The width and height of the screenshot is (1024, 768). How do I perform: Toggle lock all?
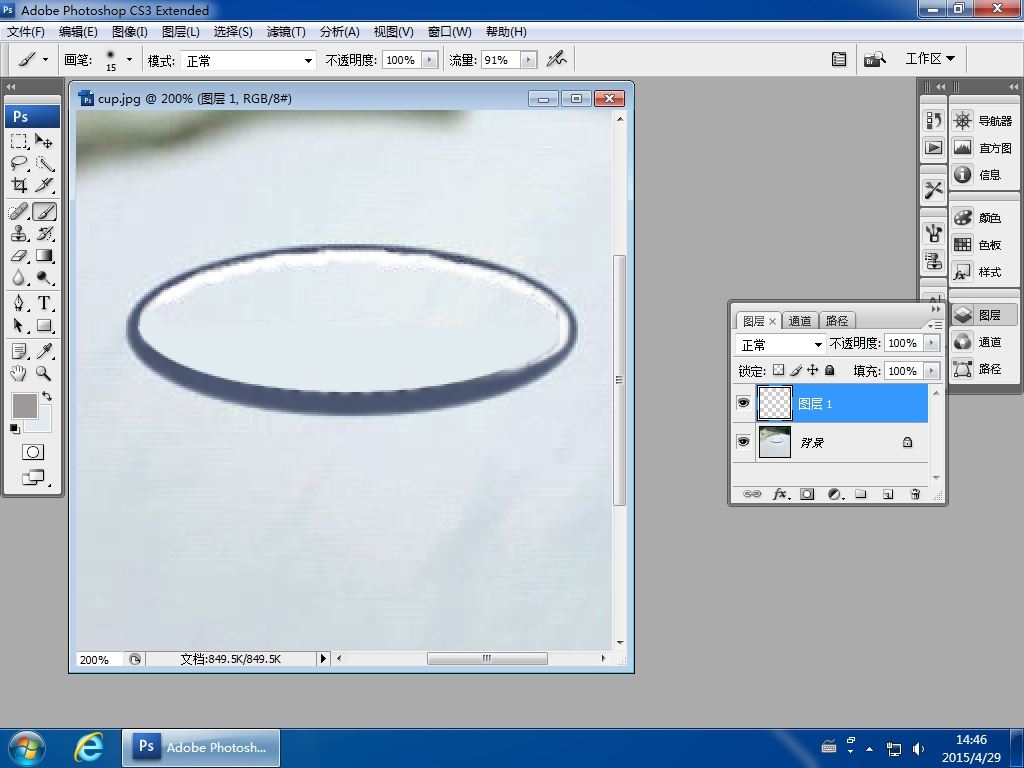point(829,370)
